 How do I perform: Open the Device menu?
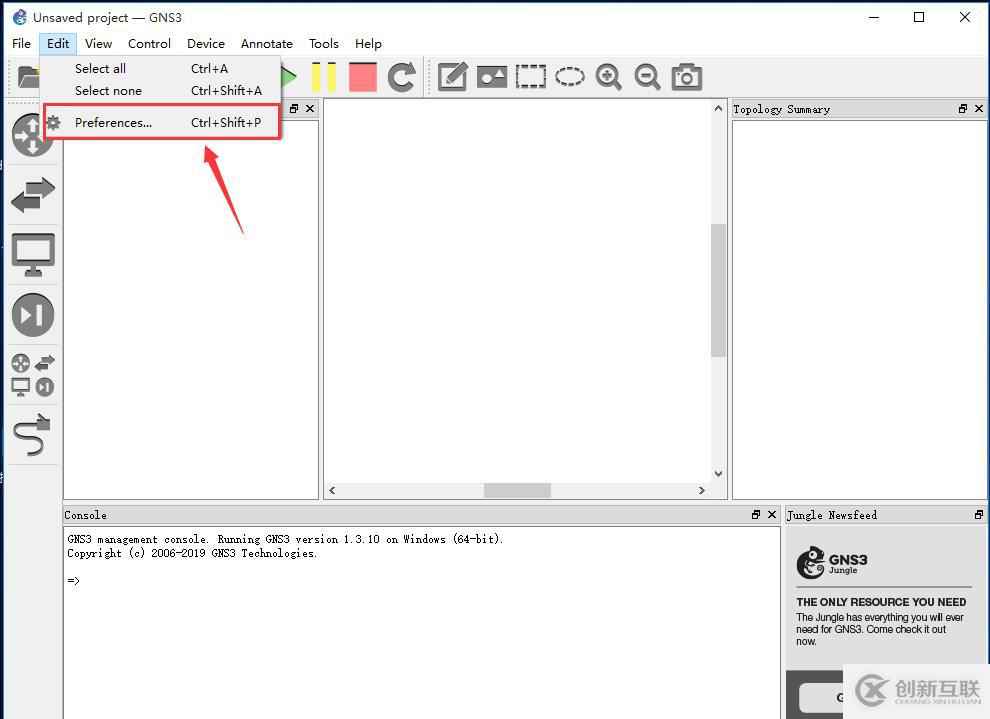click(x=206, y=44)
